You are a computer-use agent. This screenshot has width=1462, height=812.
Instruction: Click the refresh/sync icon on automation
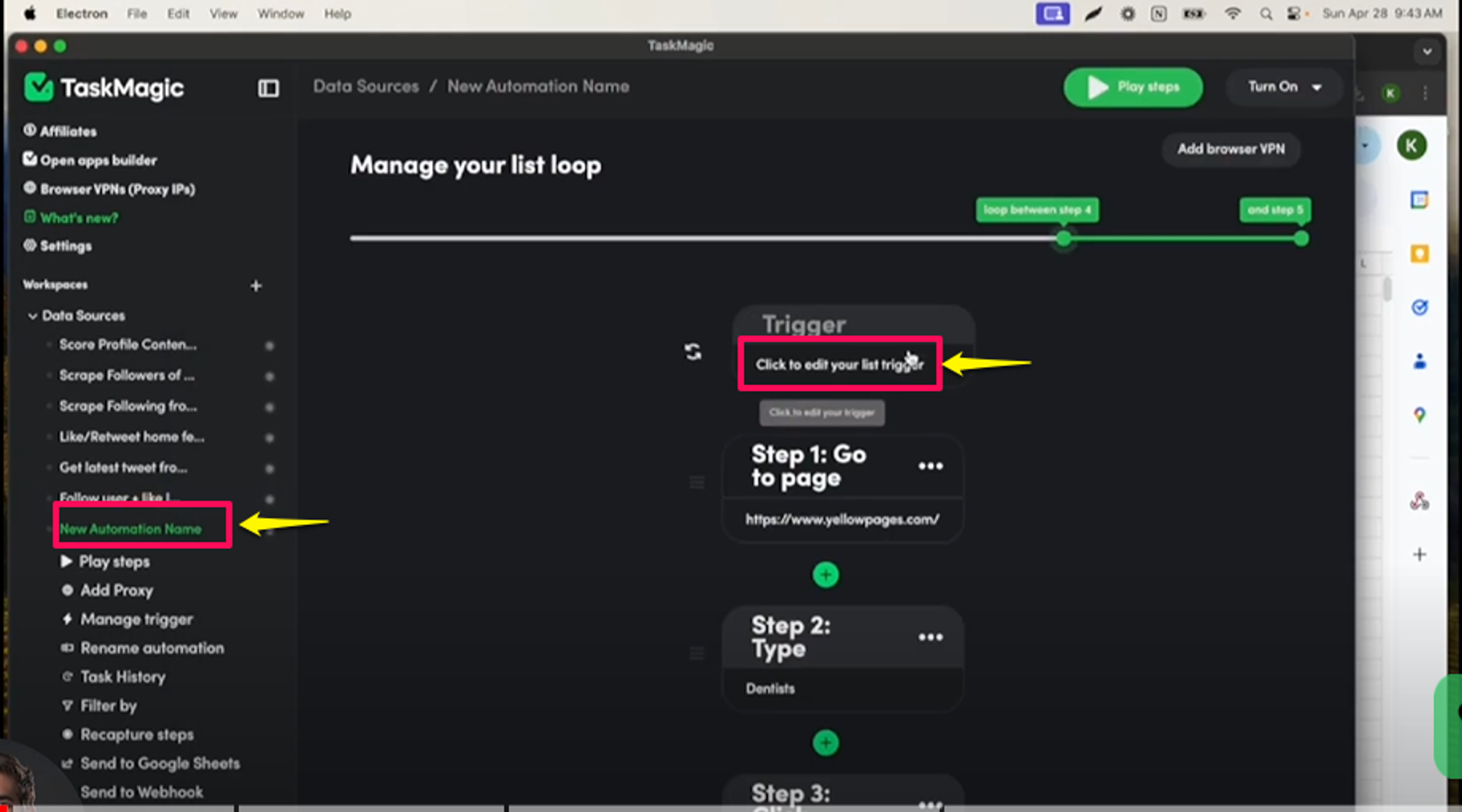coord(693,351)
